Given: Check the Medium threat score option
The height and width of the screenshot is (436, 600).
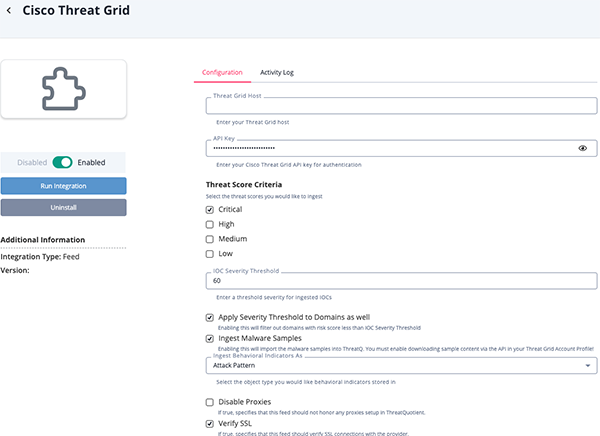Looking at the screenshot, I should pyautogui.click(x=210, y=240).
